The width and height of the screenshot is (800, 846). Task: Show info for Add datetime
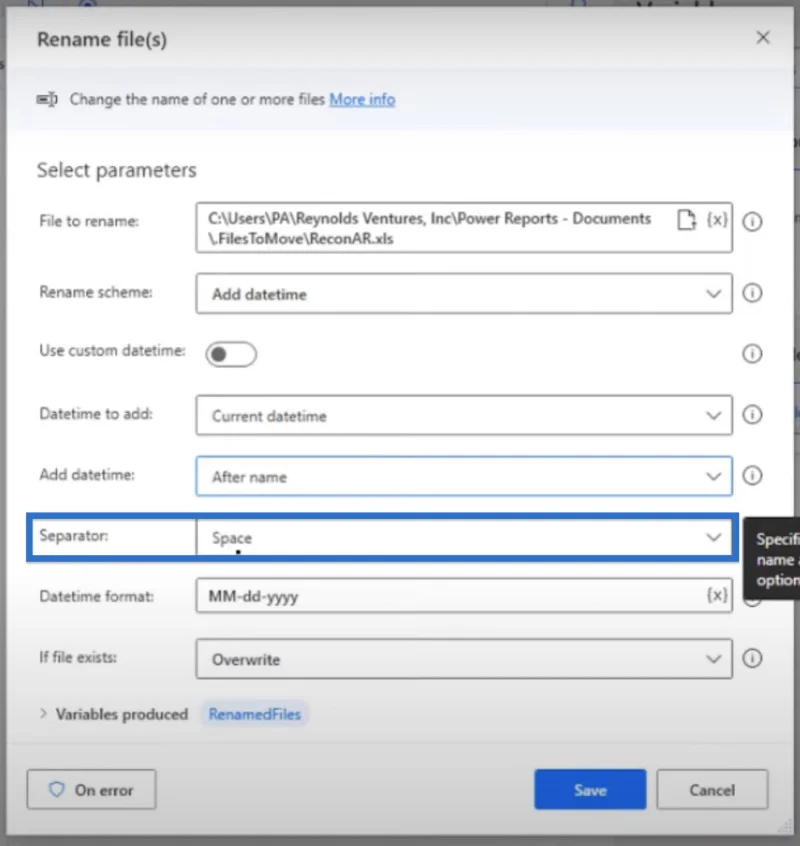pos(753,475)
